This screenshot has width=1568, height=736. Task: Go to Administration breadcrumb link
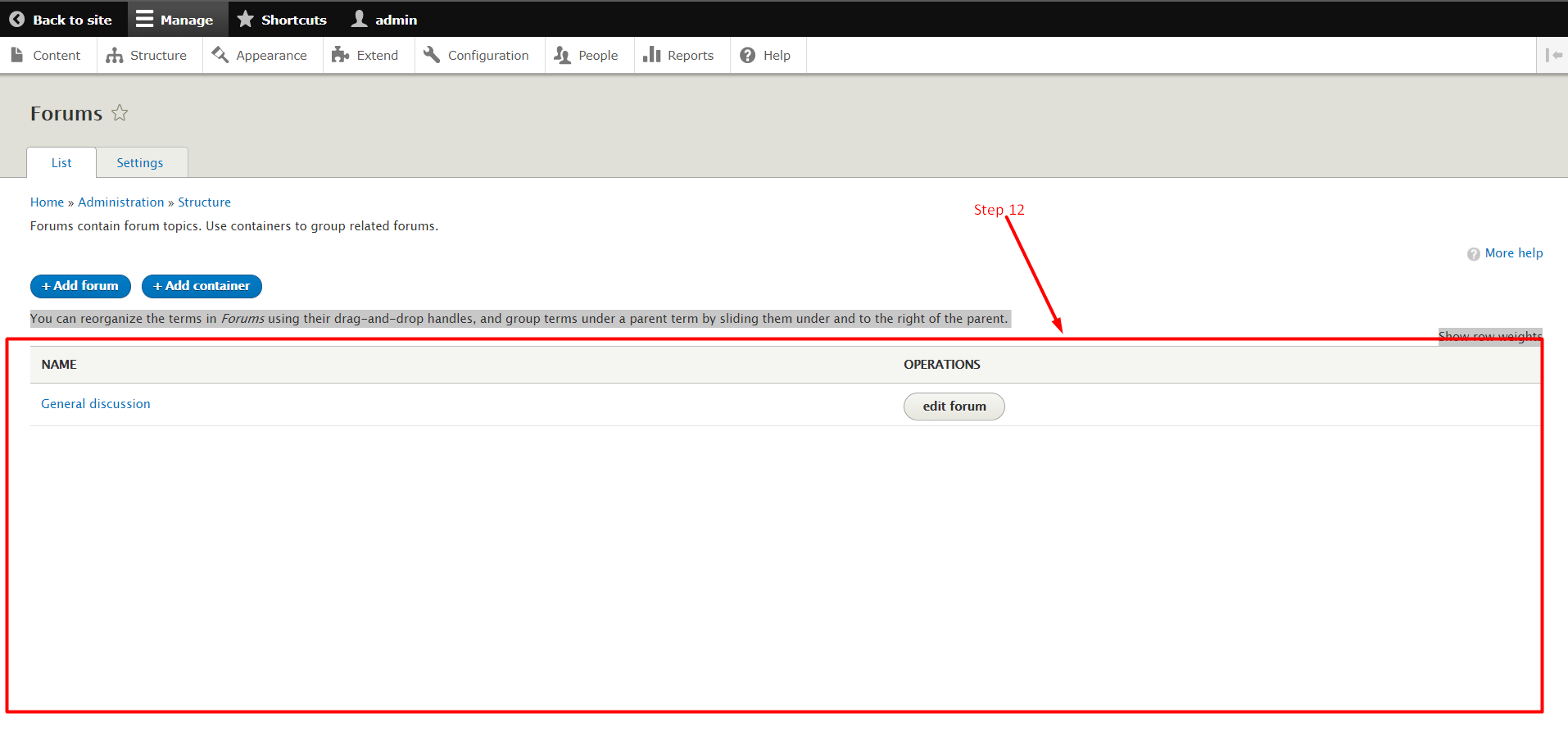coord(121,202)
